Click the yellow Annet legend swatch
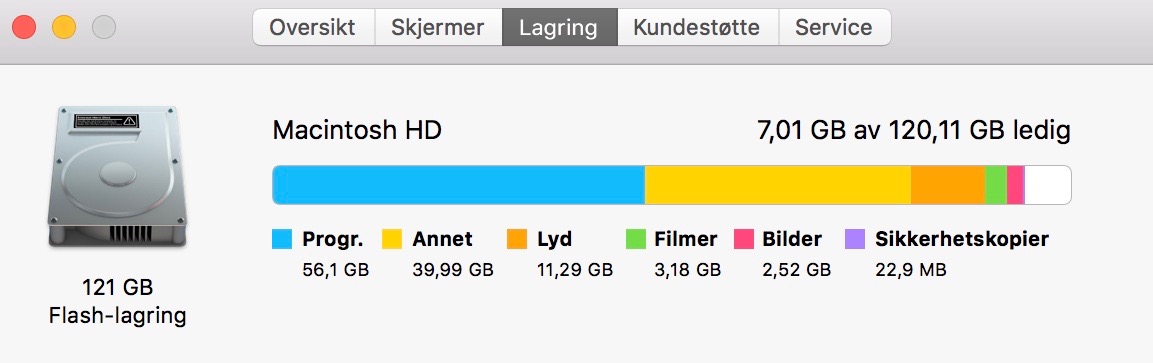 392,239
